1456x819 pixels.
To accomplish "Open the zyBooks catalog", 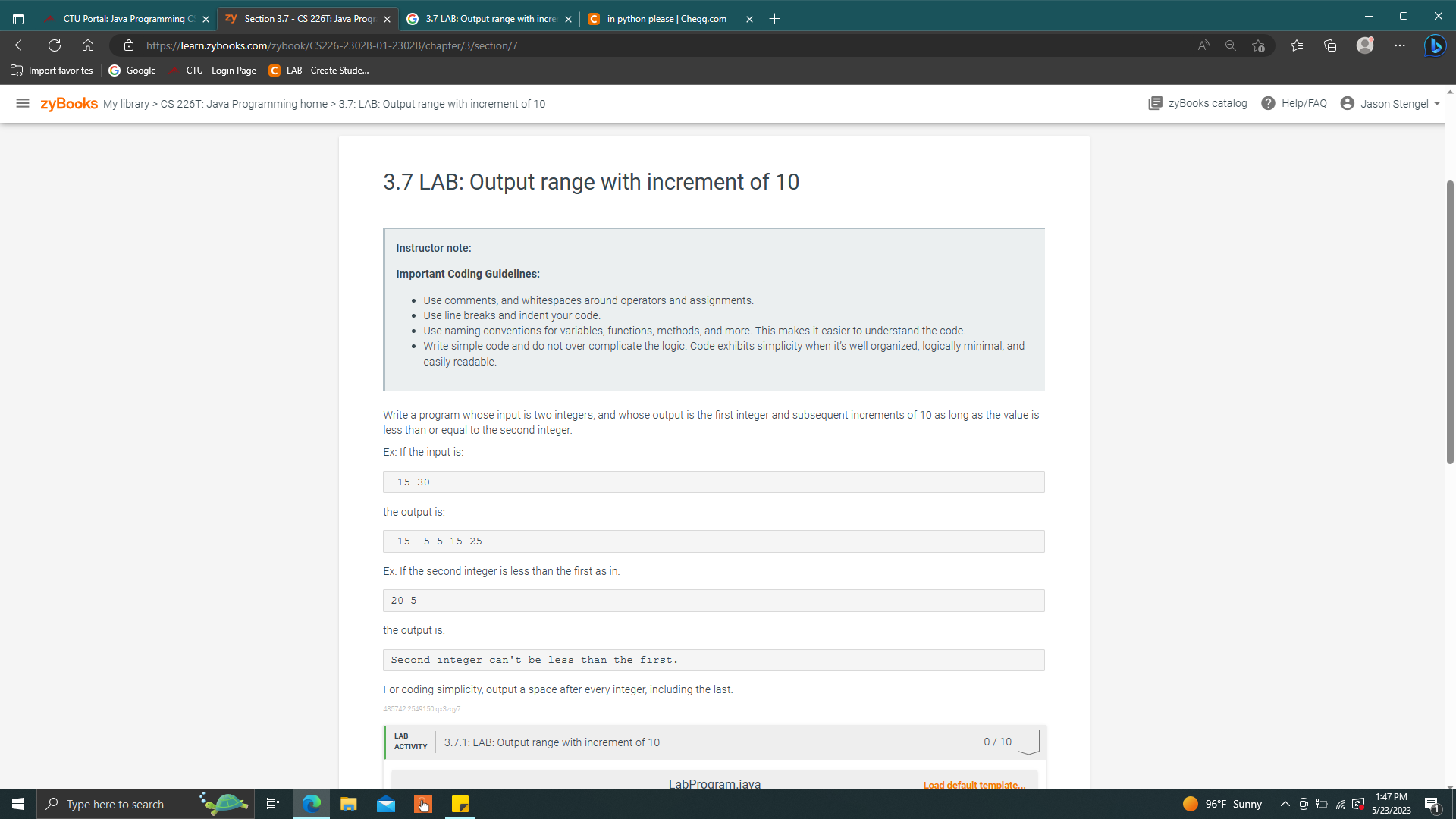I will point(1197,103).
